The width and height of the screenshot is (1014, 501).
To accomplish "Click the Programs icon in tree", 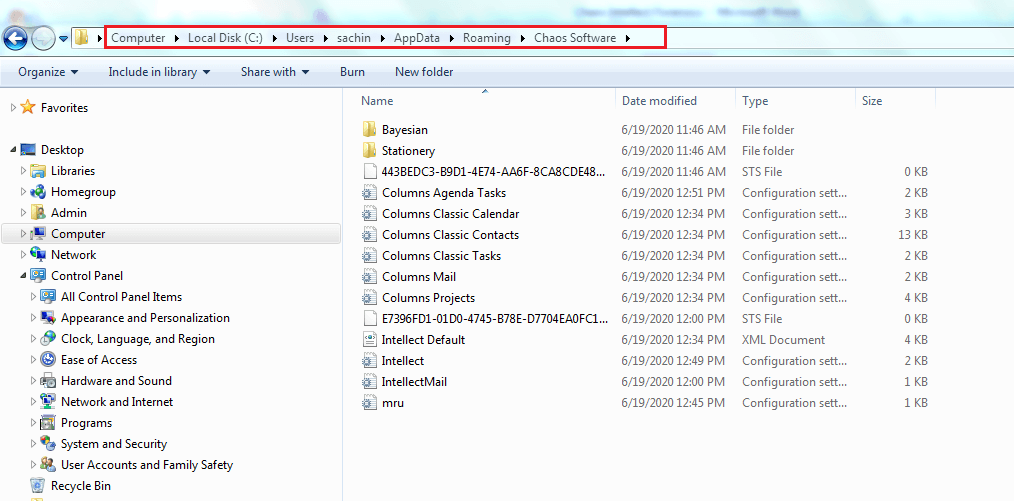I will point(48,423).
